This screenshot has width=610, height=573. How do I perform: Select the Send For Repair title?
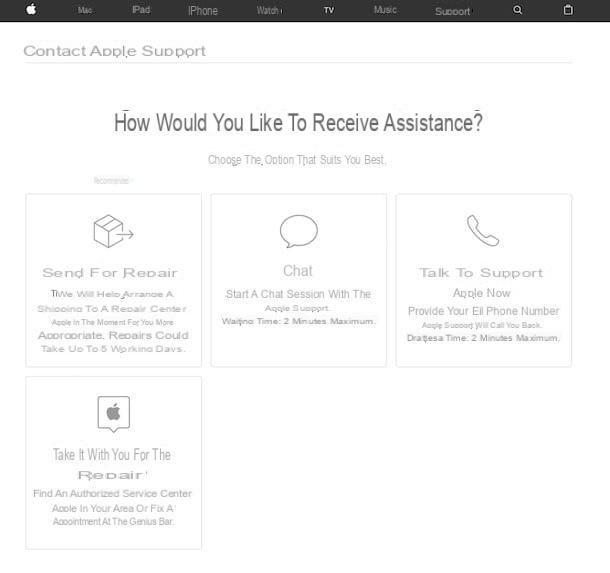tap(110, 273)
